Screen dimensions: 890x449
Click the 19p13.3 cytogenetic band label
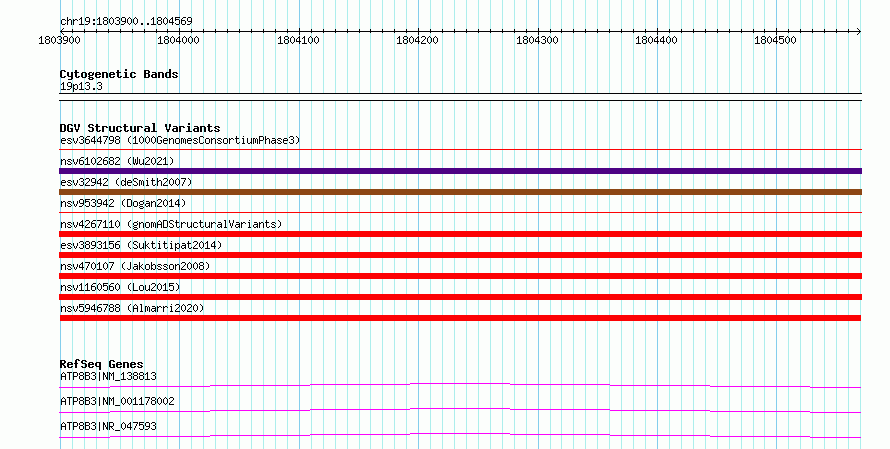[81, 87]
